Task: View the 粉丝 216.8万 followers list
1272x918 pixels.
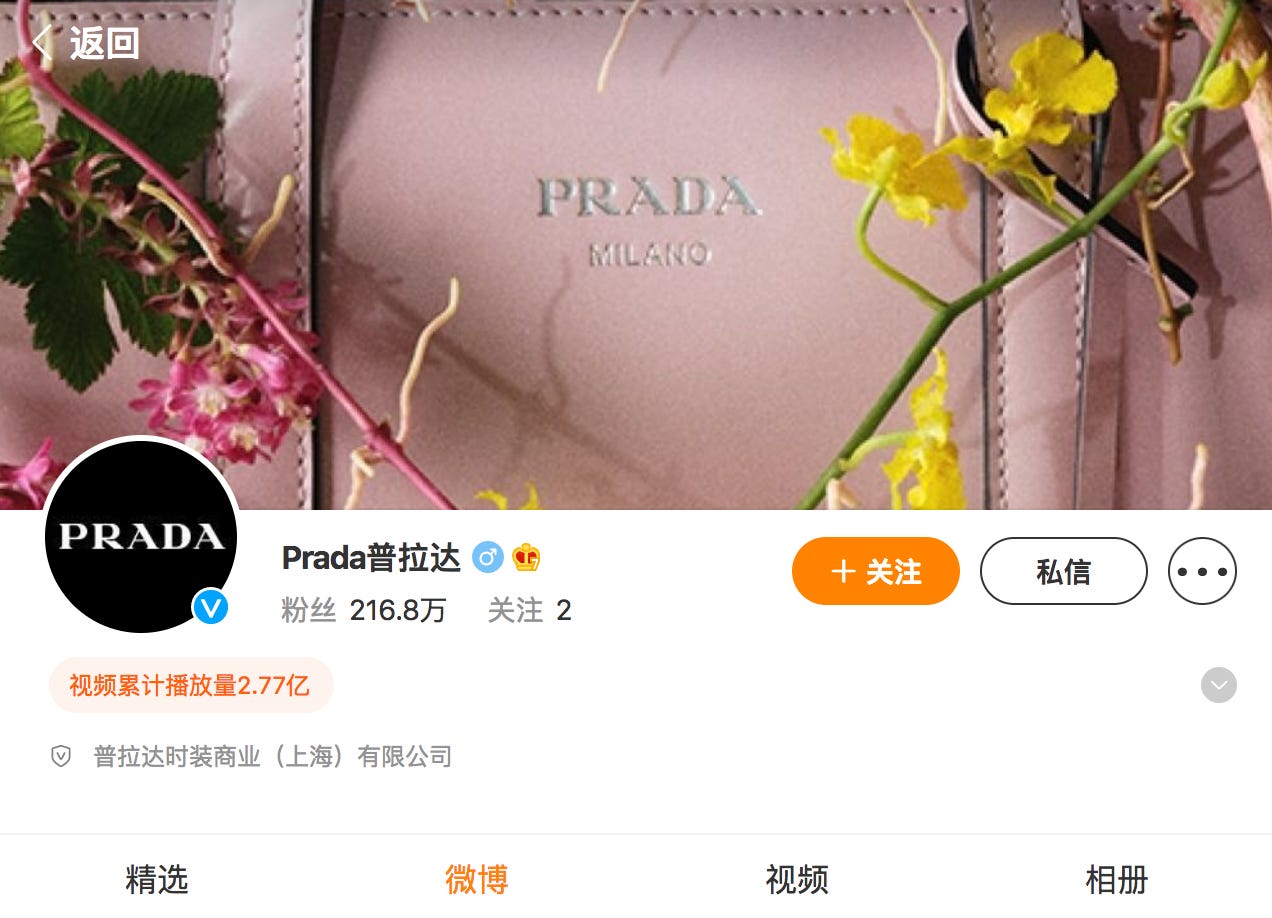Action: pos(364,610)
